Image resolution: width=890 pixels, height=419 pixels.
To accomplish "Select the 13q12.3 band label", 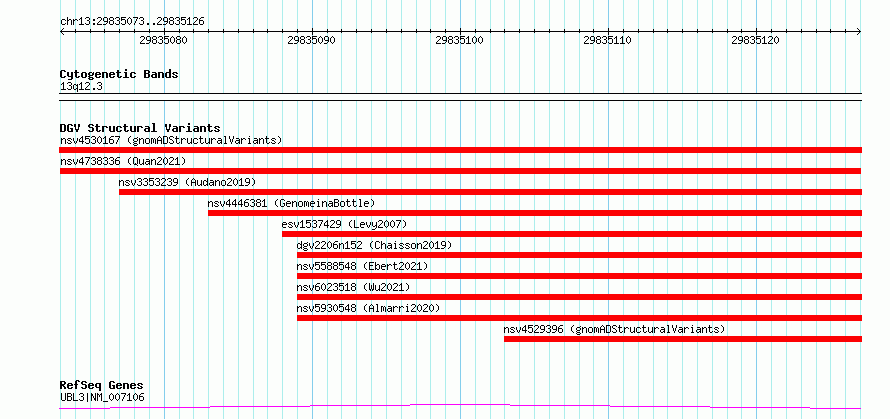I will (81, 87).
